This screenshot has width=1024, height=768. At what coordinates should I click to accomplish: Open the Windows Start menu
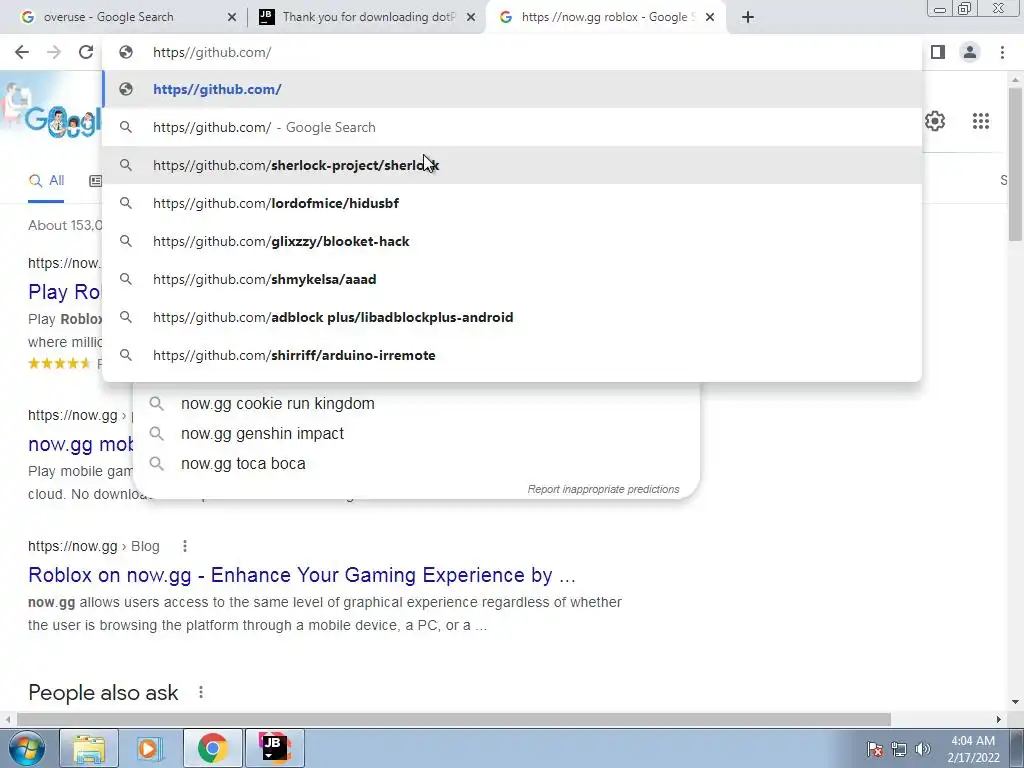click(x=26, y=748)
